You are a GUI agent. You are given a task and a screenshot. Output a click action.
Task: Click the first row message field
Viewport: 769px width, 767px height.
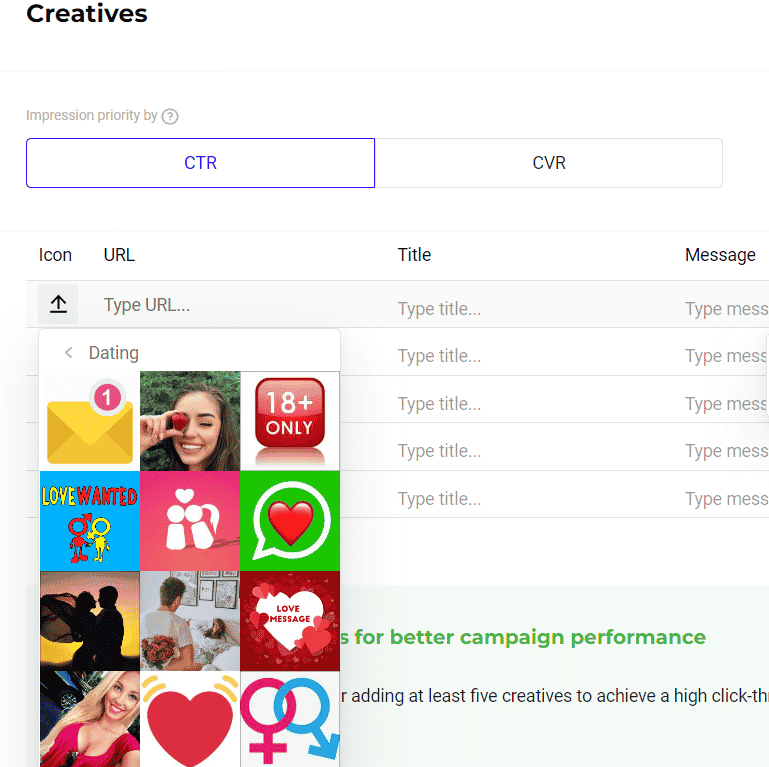(726, 309)
